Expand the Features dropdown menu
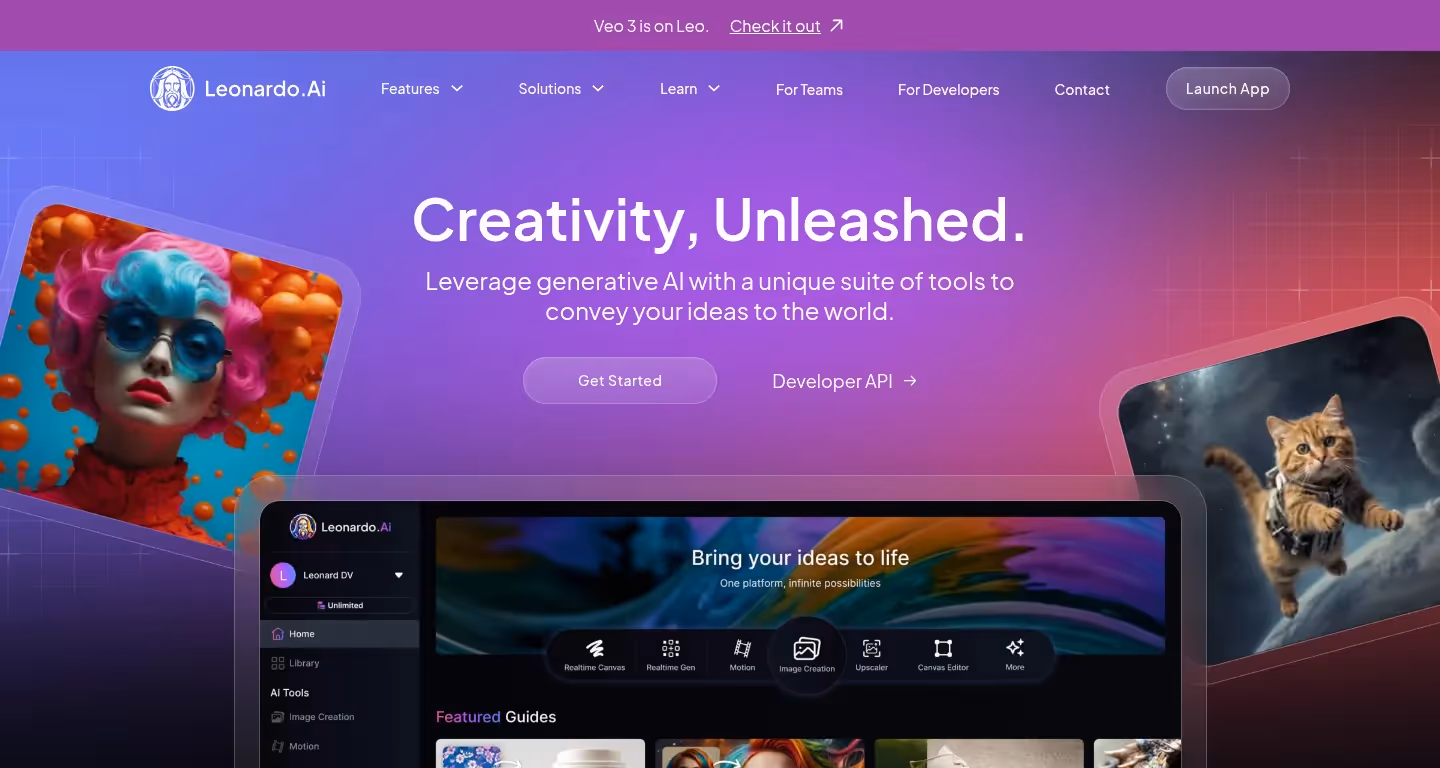1440x768 pixels. click(x=422, y=89)
